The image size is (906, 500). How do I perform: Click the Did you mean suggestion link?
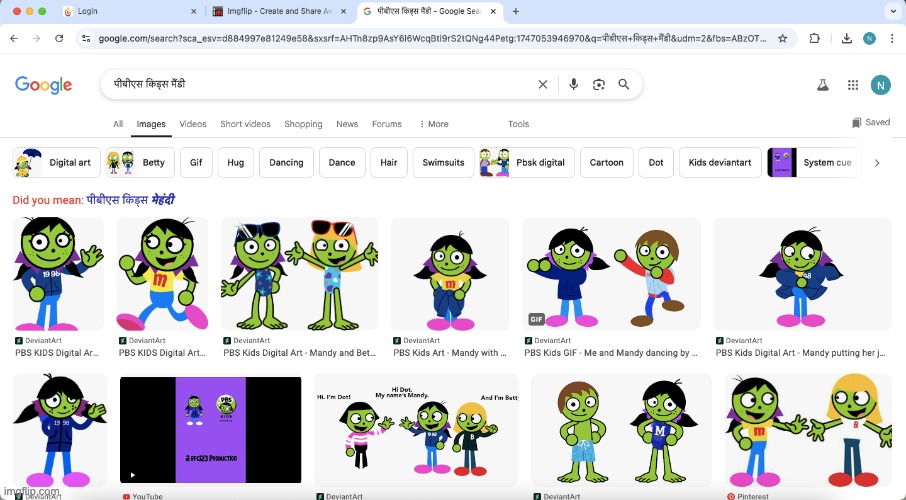(131, 200)
